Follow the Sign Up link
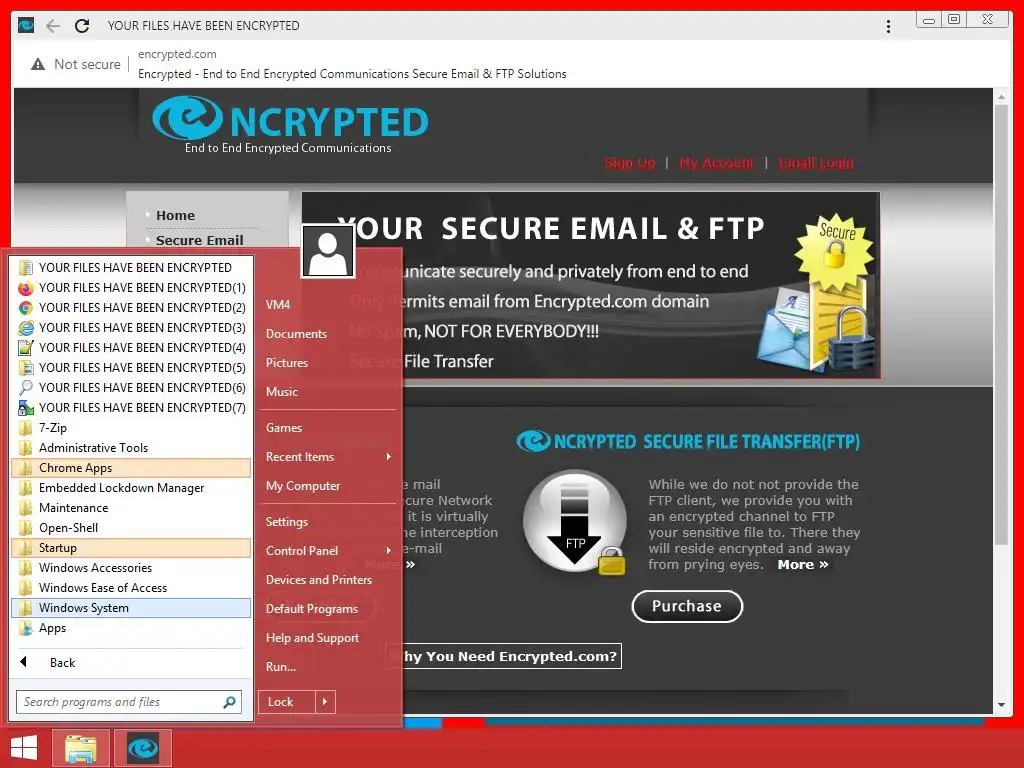This screenshot has height=768, width=1024. [630, 163]
